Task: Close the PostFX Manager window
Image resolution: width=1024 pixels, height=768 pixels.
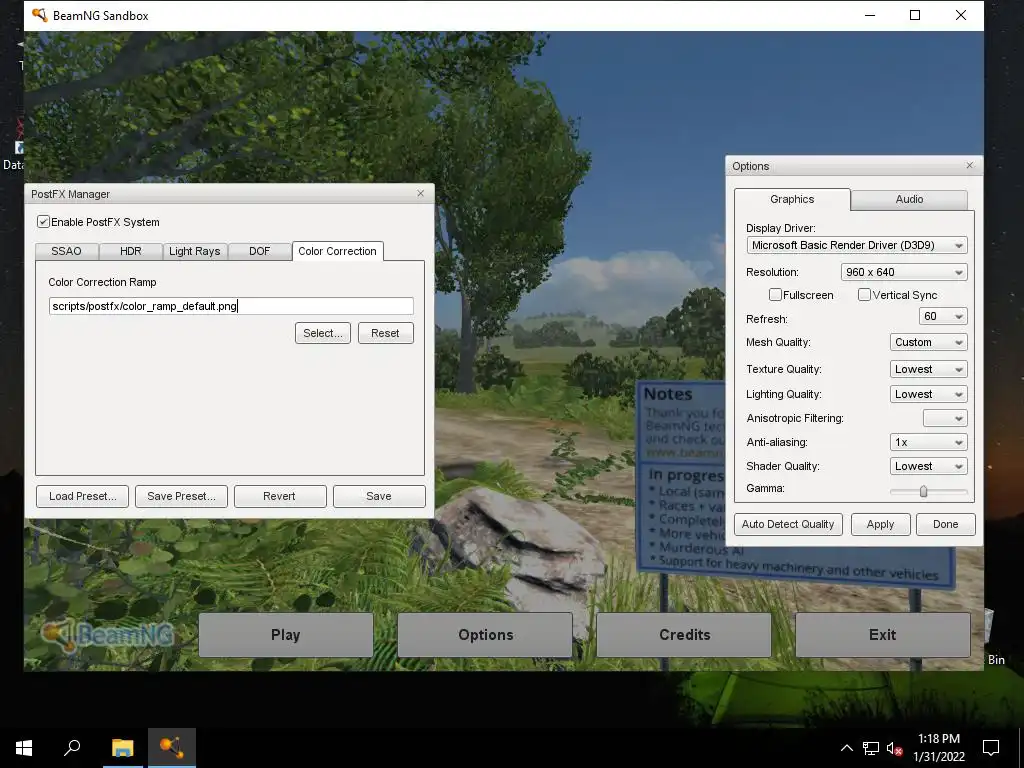Action: click(421, 193)
